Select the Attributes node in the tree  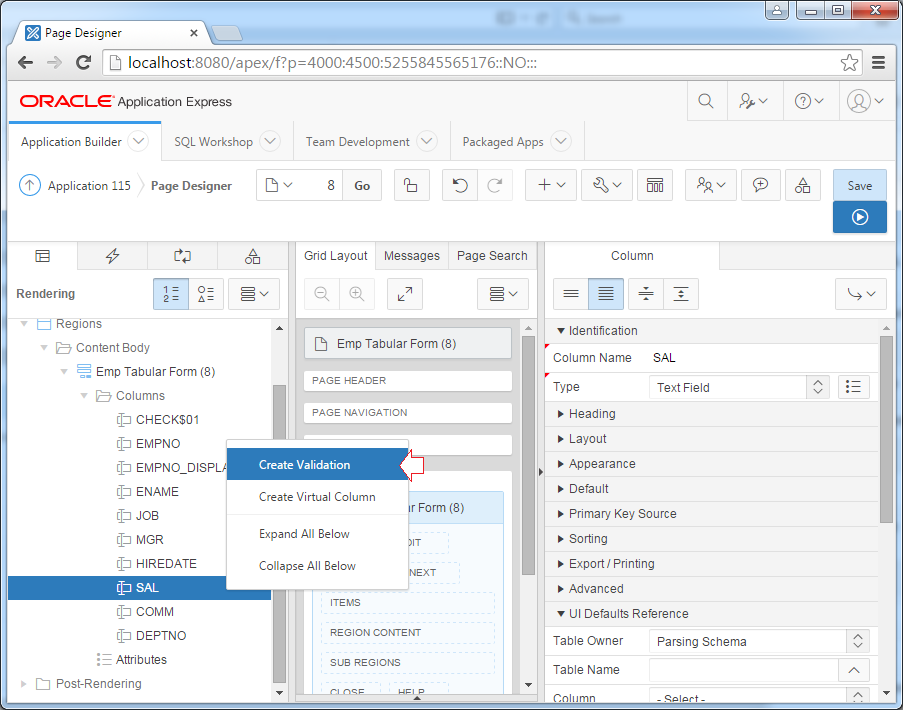141,660
